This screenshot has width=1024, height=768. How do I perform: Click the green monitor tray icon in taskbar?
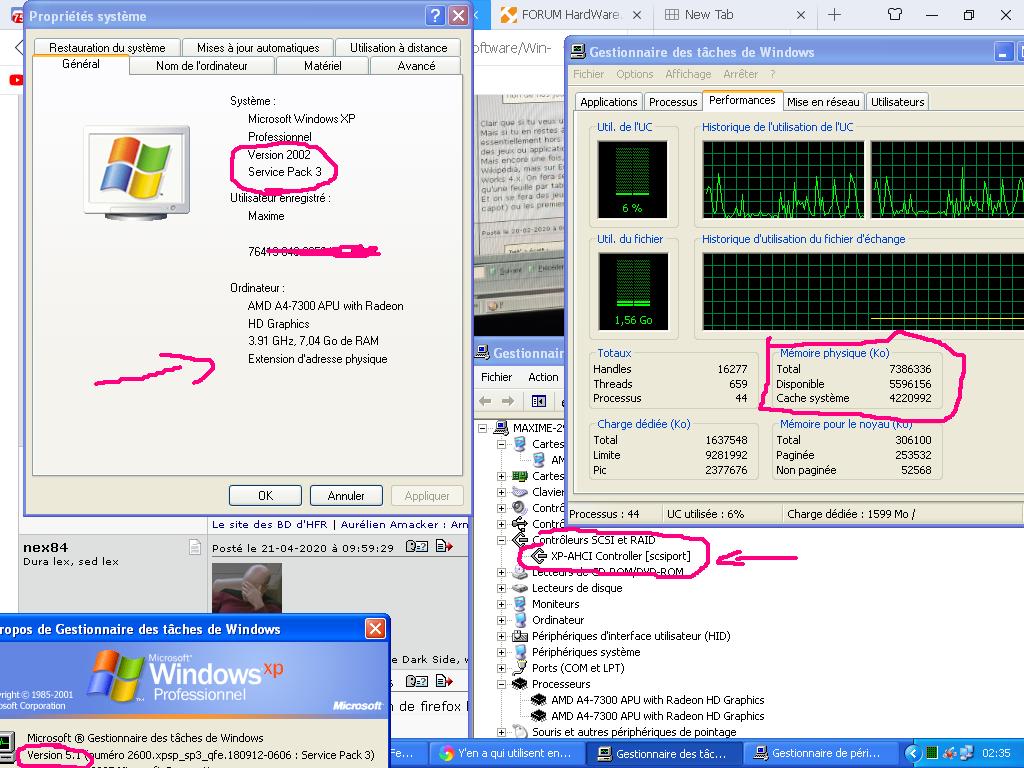tap(932, 752)
